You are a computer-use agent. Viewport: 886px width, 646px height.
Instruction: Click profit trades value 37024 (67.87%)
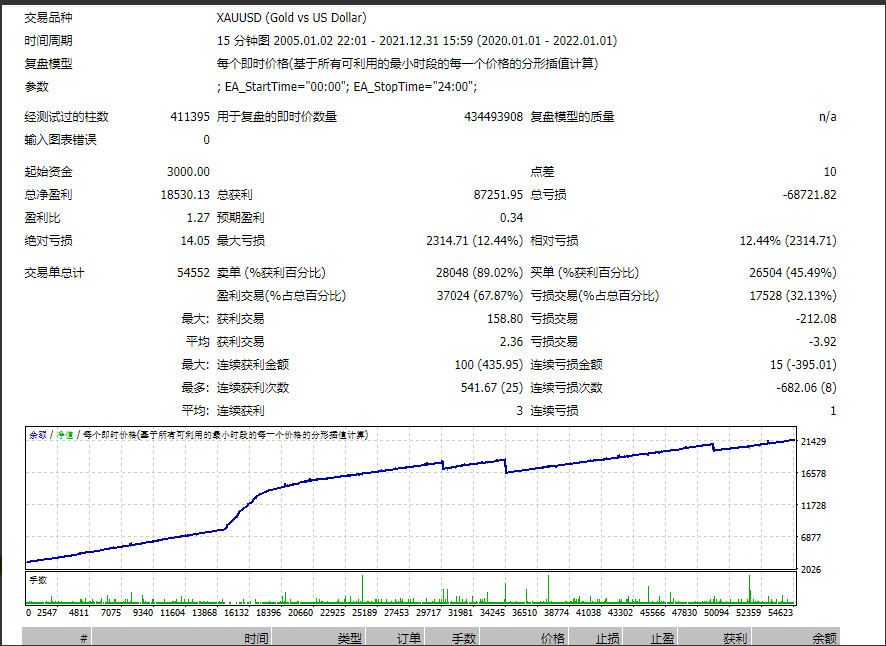(x=480, y=296)
